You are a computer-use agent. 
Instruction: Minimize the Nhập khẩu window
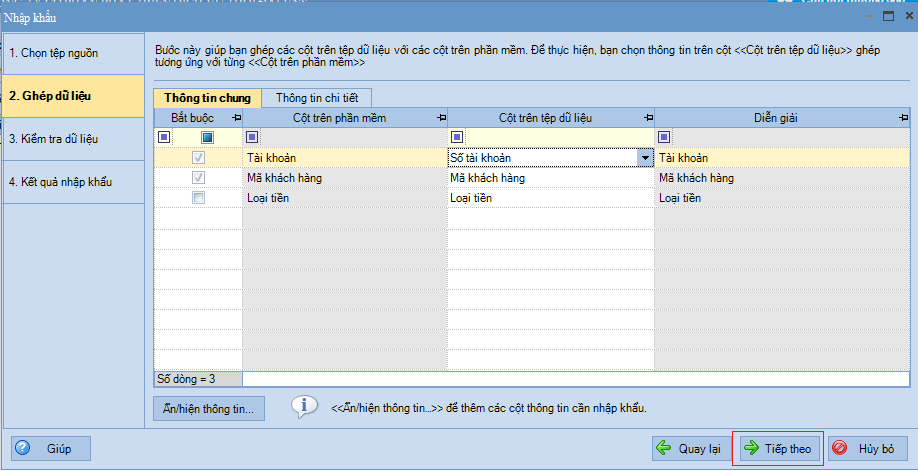click(x=869, y=17)
